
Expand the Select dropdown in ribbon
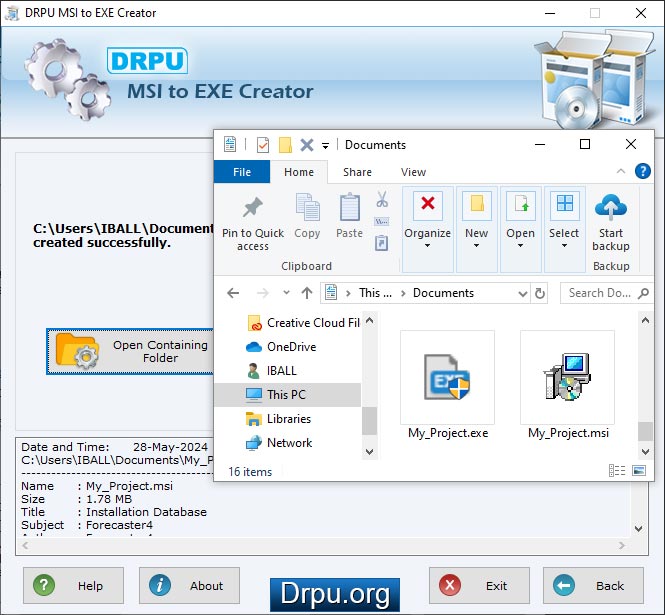tap(564, 229)
